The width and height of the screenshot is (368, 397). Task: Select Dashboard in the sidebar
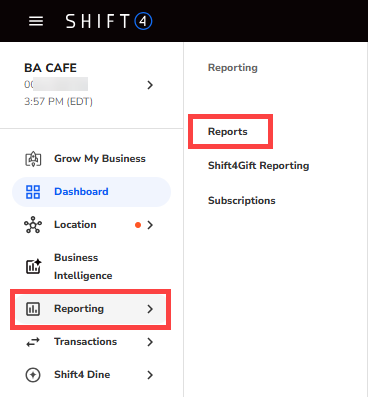(91, 192)
